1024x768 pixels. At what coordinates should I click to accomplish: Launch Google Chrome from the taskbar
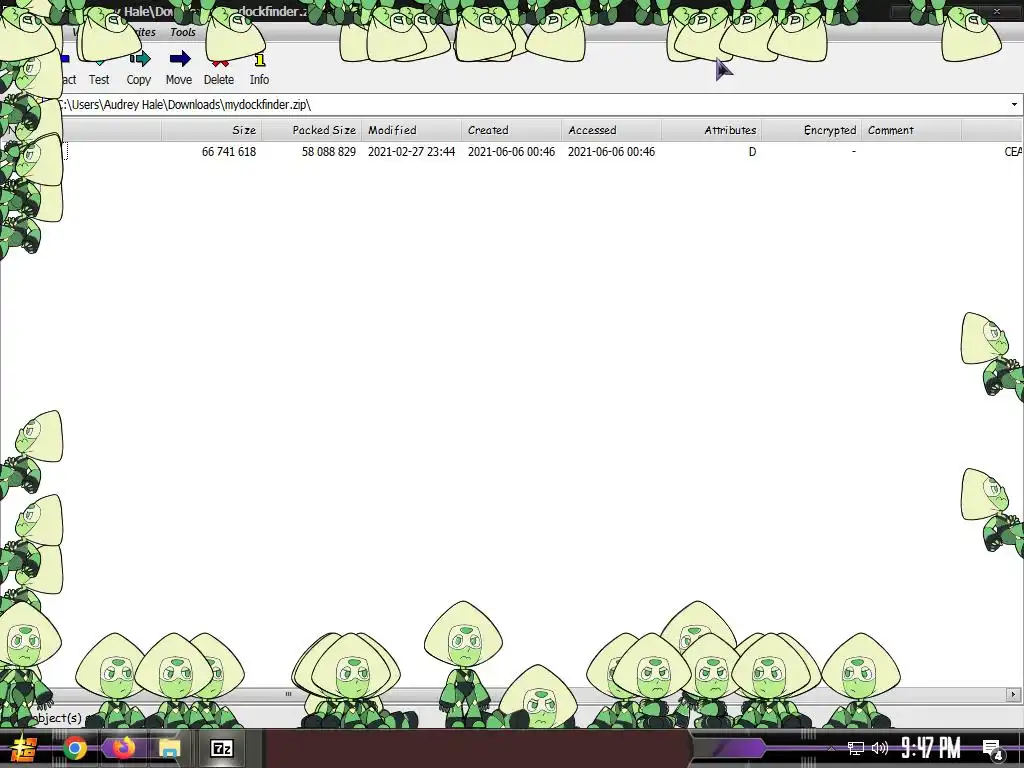pyautogui.click(x=74, y=748)
